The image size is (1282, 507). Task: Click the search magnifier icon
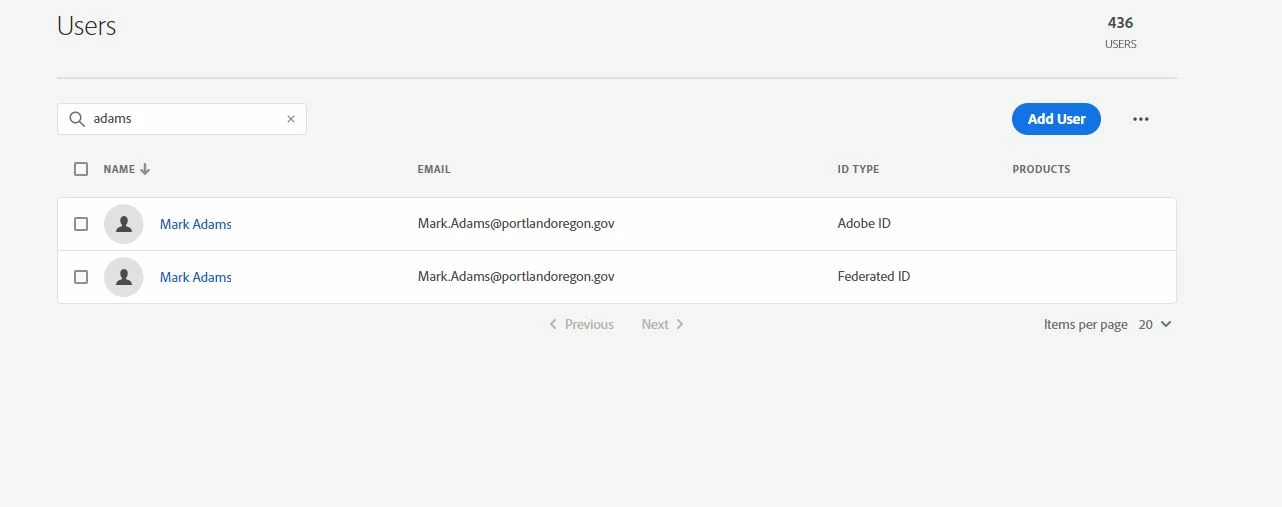(x=77, y=119)
